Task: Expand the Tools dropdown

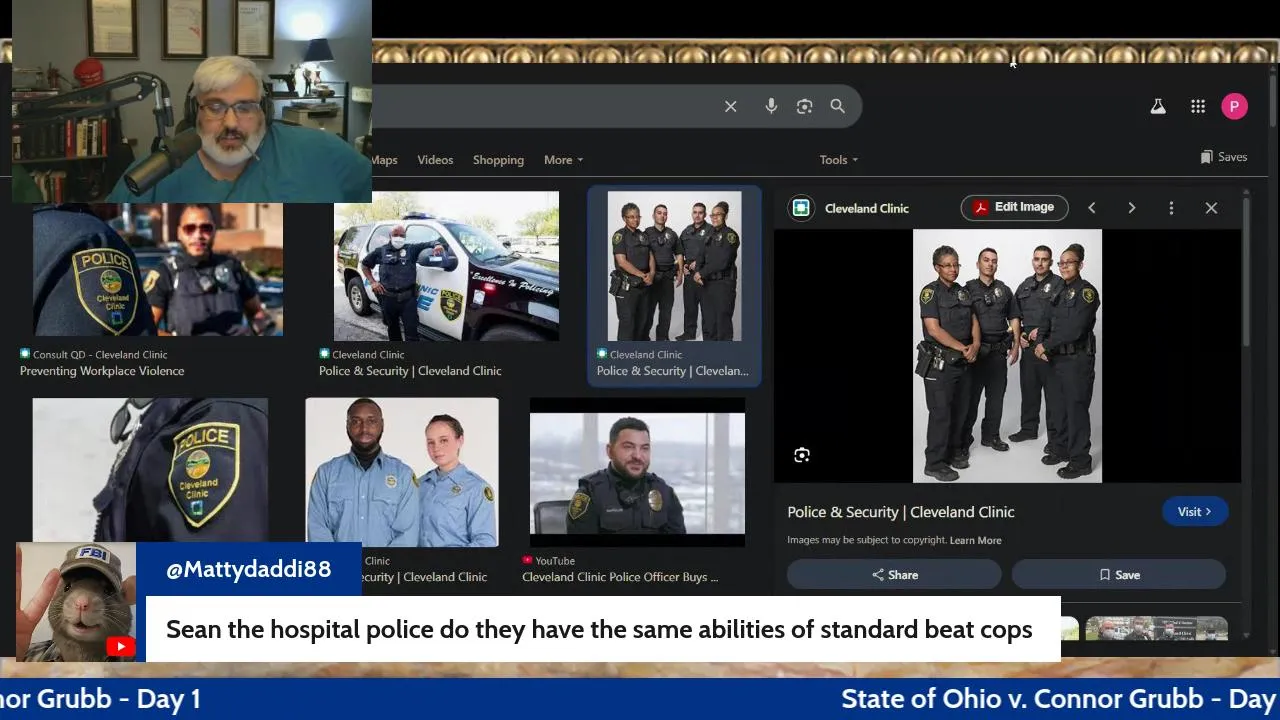Action: [x=838, y=160]
